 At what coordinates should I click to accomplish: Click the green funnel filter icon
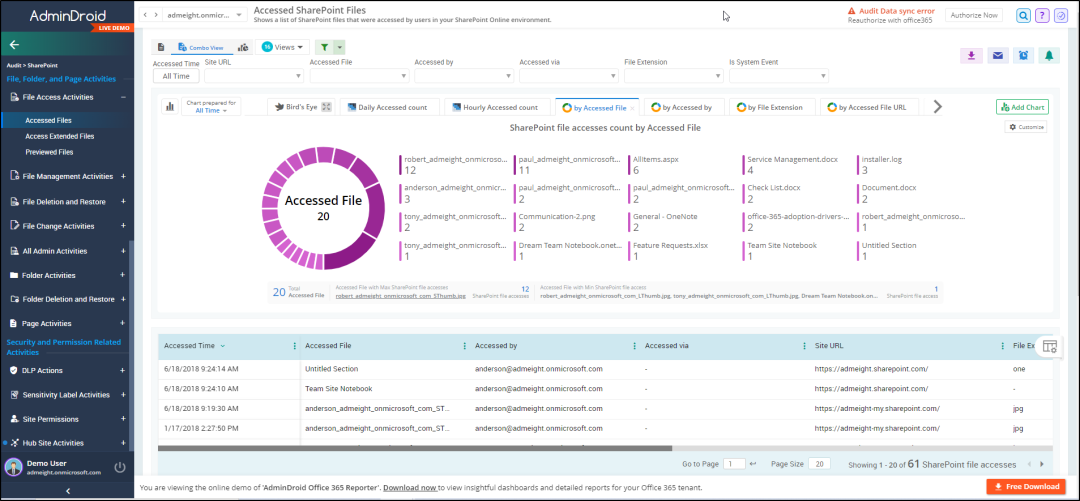[324, 48]
